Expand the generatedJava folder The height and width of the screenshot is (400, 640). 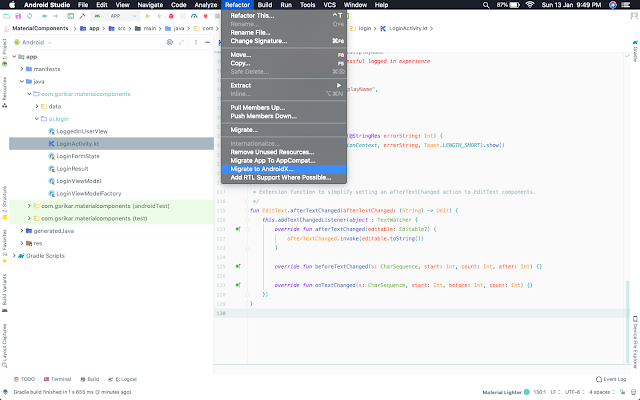[x=22, y=231]
